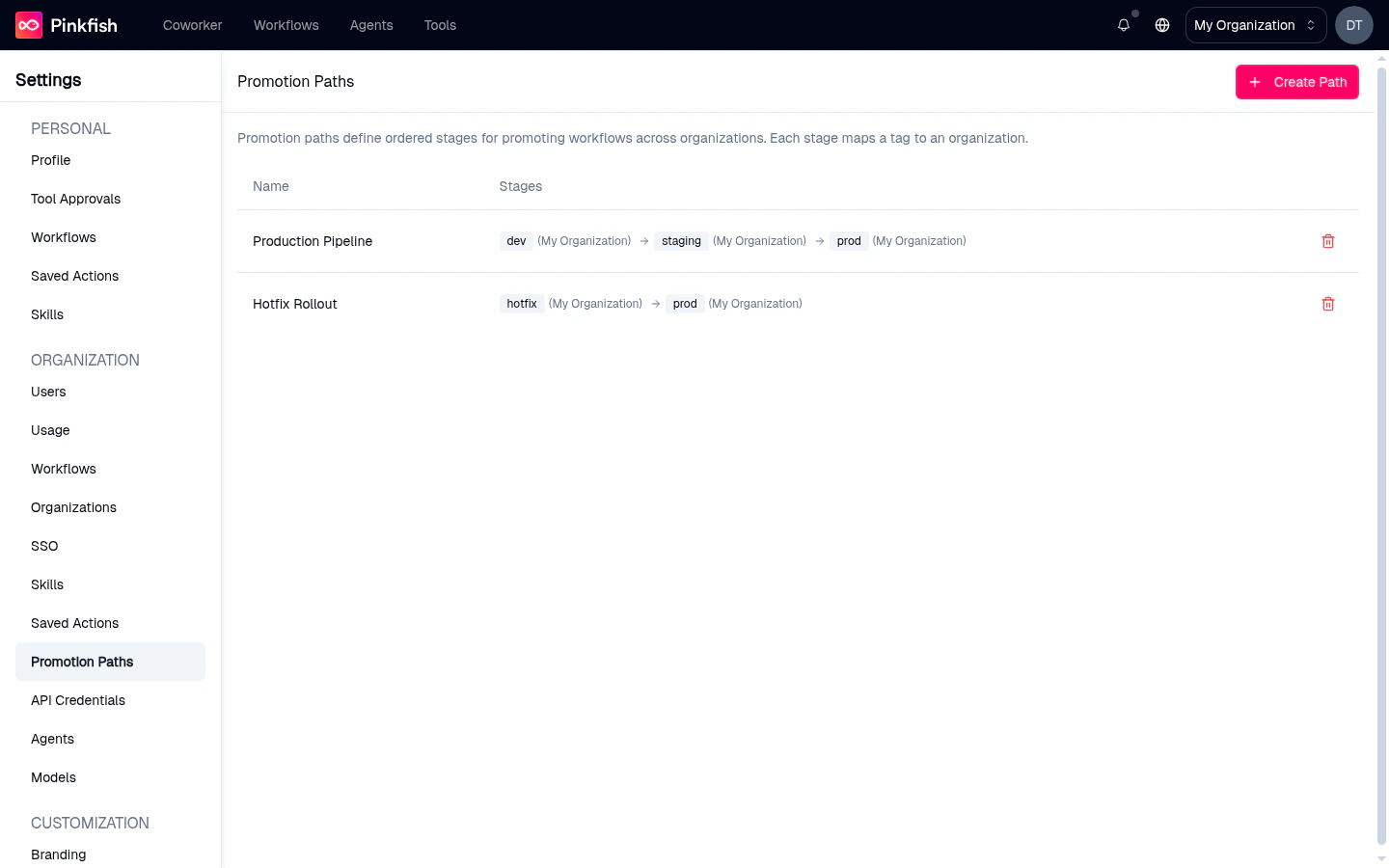Open the notifications bell
Image resolution: width=1389 pixels, height=868 pixels.
click(1123, 25)
